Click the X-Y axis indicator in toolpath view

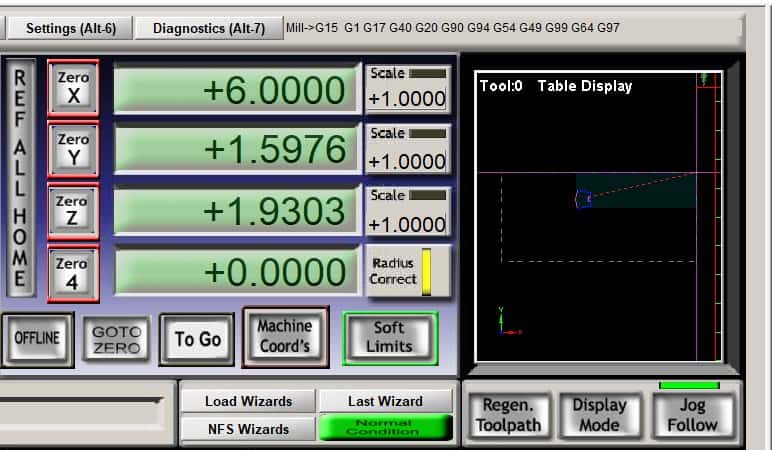tap(509, 322)
